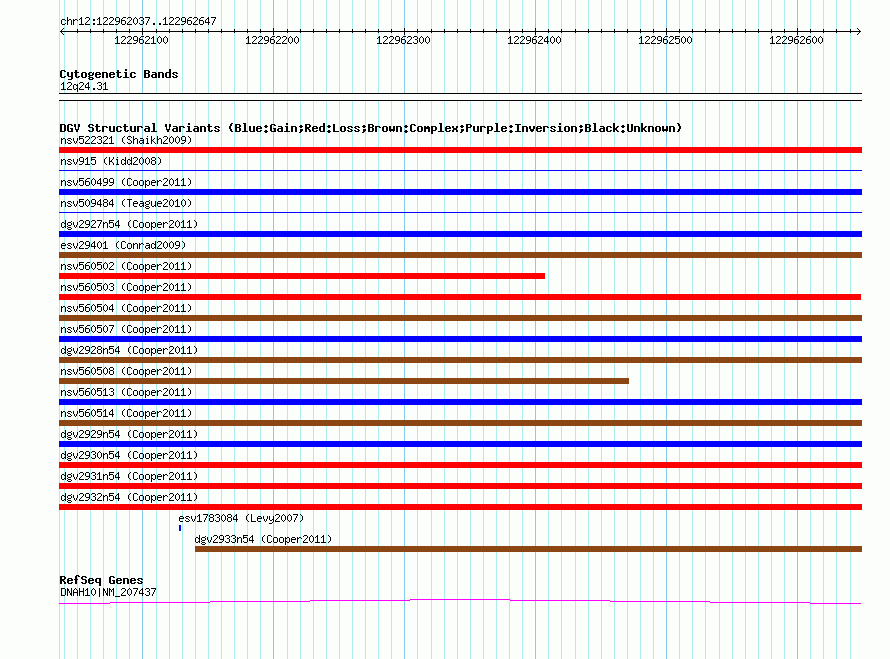
Task: Select the thin blue nsv509484 variant line
Action: (460, 212)
